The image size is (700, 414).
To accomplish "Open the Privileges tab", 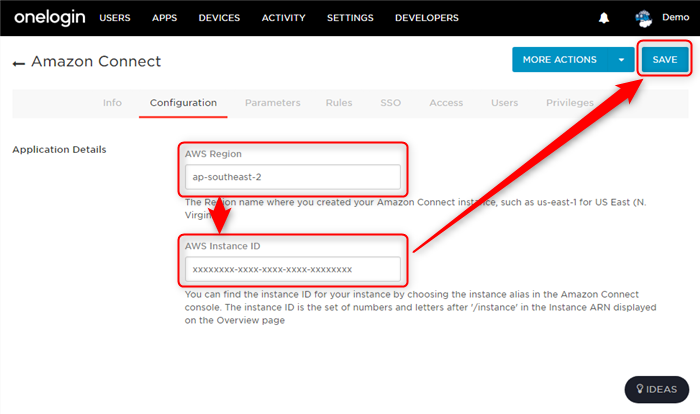I will click(x=570, y=103).
